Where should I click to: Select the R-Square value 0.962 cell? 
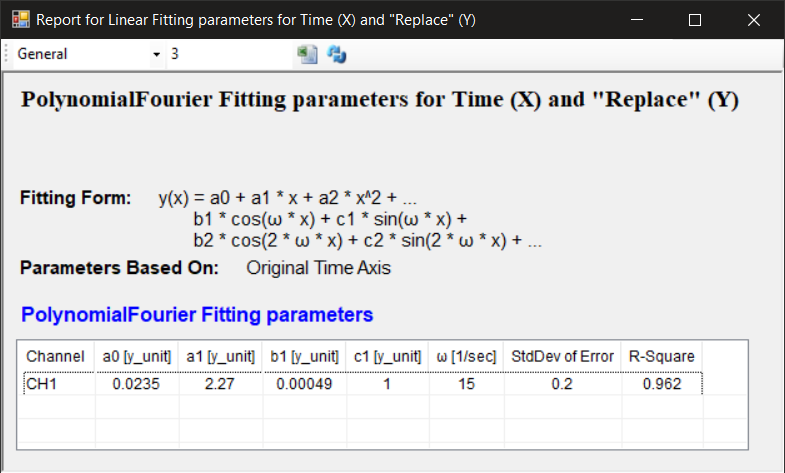[x=661, y=383]
